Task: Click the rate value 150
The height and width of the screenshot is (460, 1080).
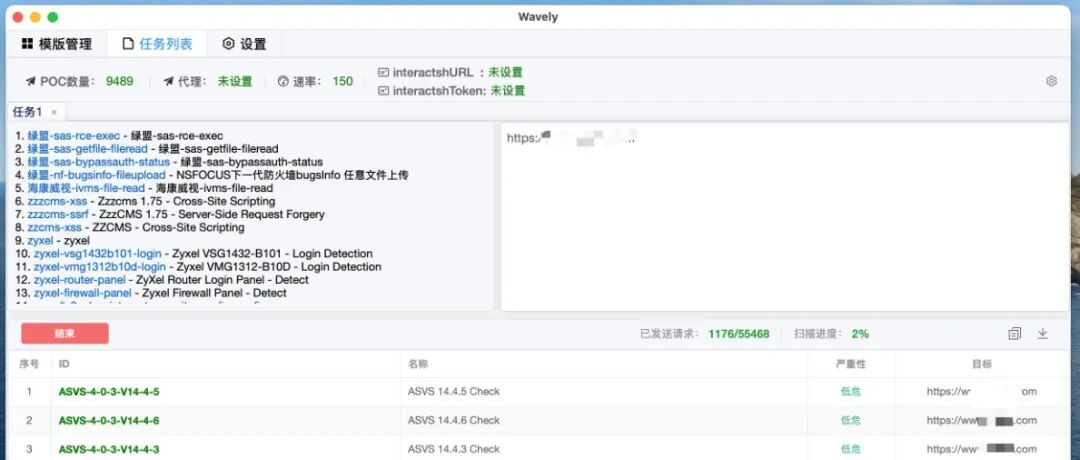Action: coord(342,81)
